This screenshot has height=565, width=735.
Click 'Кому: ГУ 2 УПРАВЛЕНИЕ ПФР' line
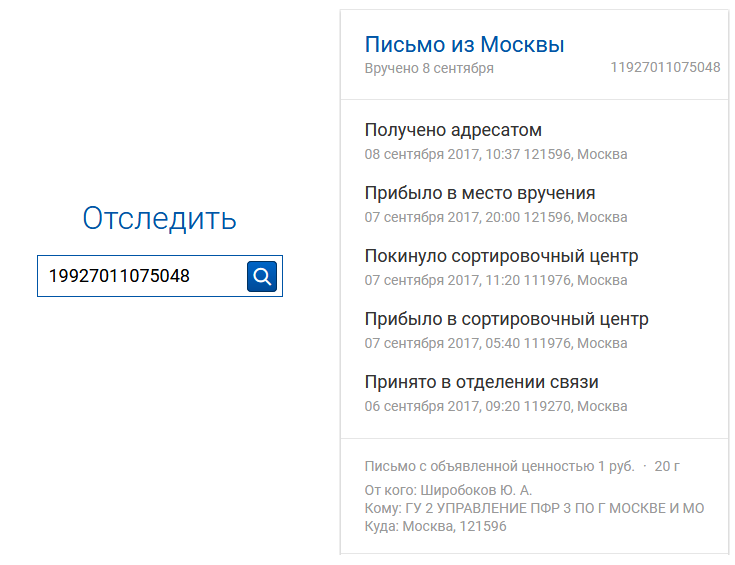pyautogui.click(x=534, y=508)
